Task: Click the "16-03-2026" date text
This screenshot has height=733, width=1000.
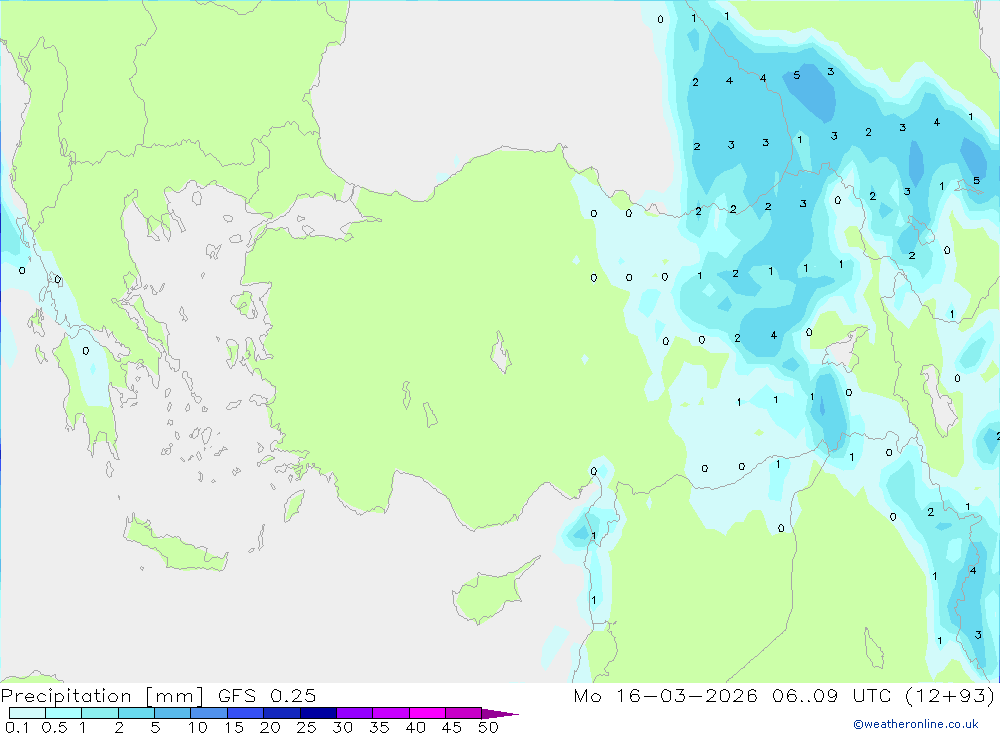Action: (687, 695)
